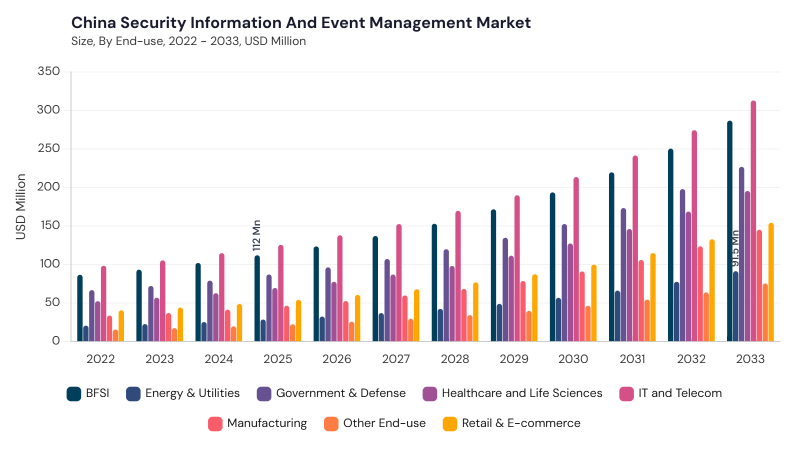Click the BFSI legend color swatch
Screen dimensions: 800x450
pyautogui.click(x=74, y=394)
